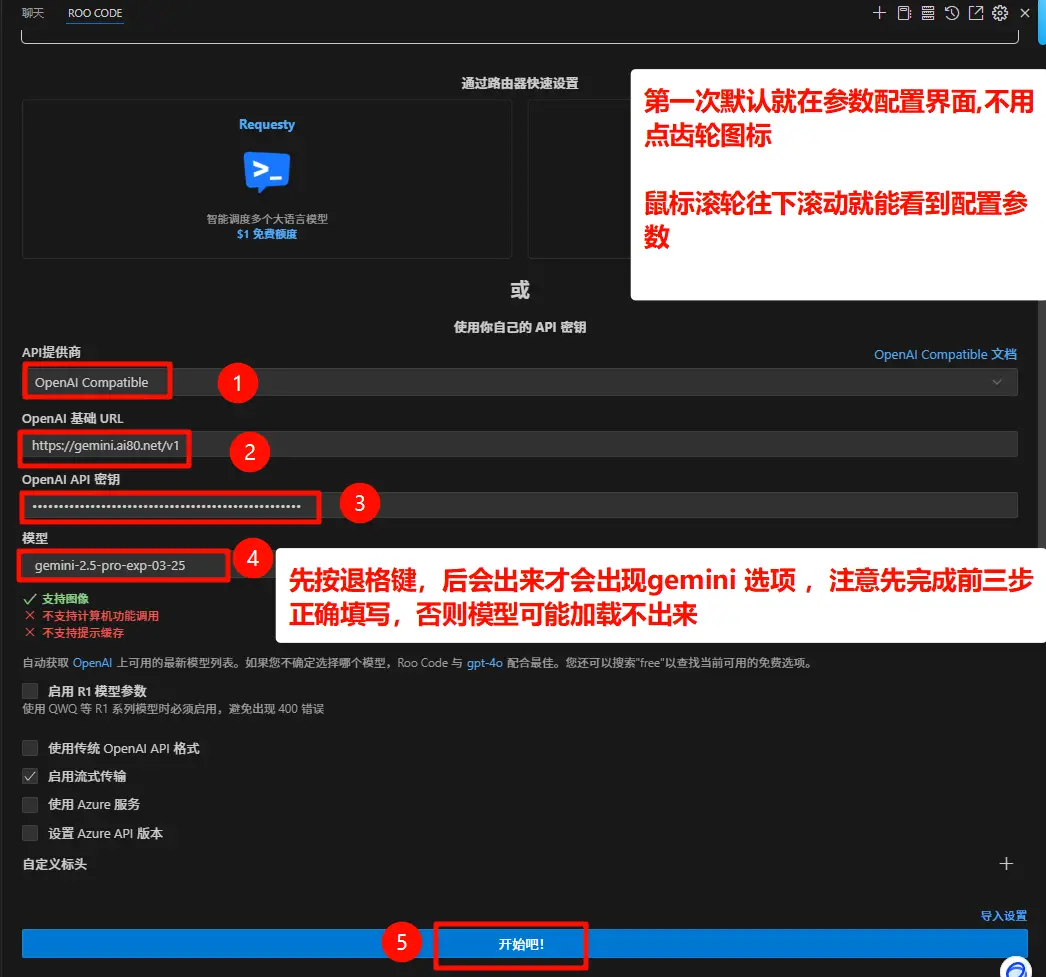Click the $1 免费额度 text on Requesty card
Screen dimensions: 1046x977
(267, 234)
